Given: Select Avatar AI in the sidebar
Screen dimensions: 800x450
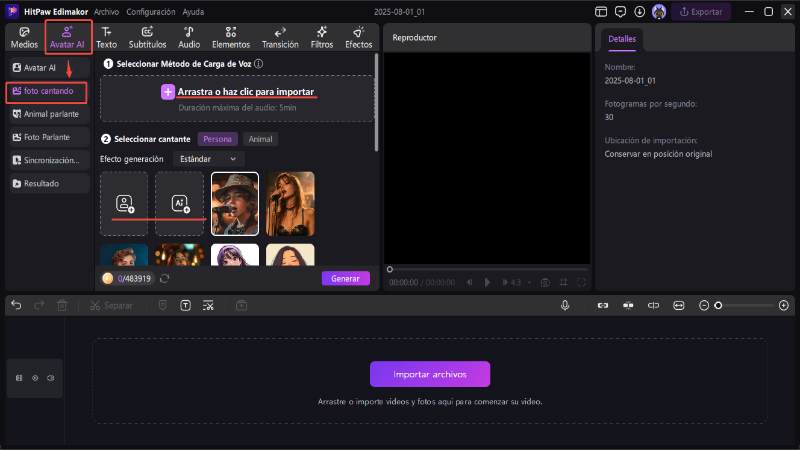Looking at the screenshot, I should [x=48, y=67].
